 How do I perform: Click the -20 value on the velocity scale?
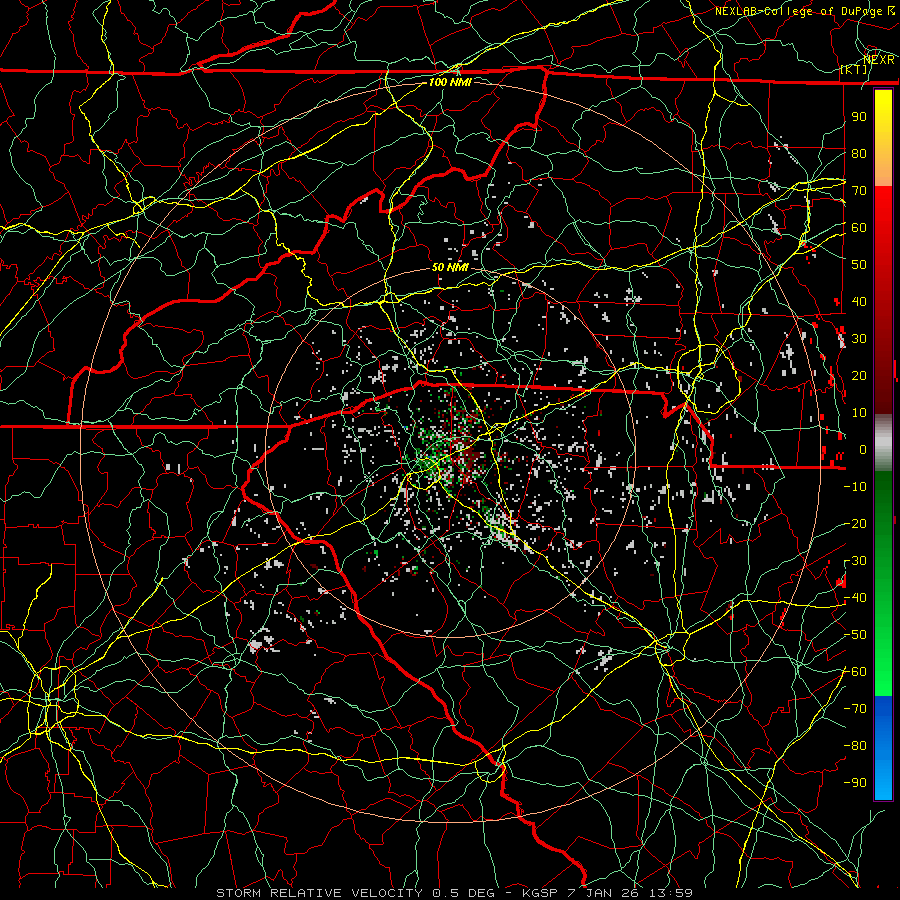[855, 523]
